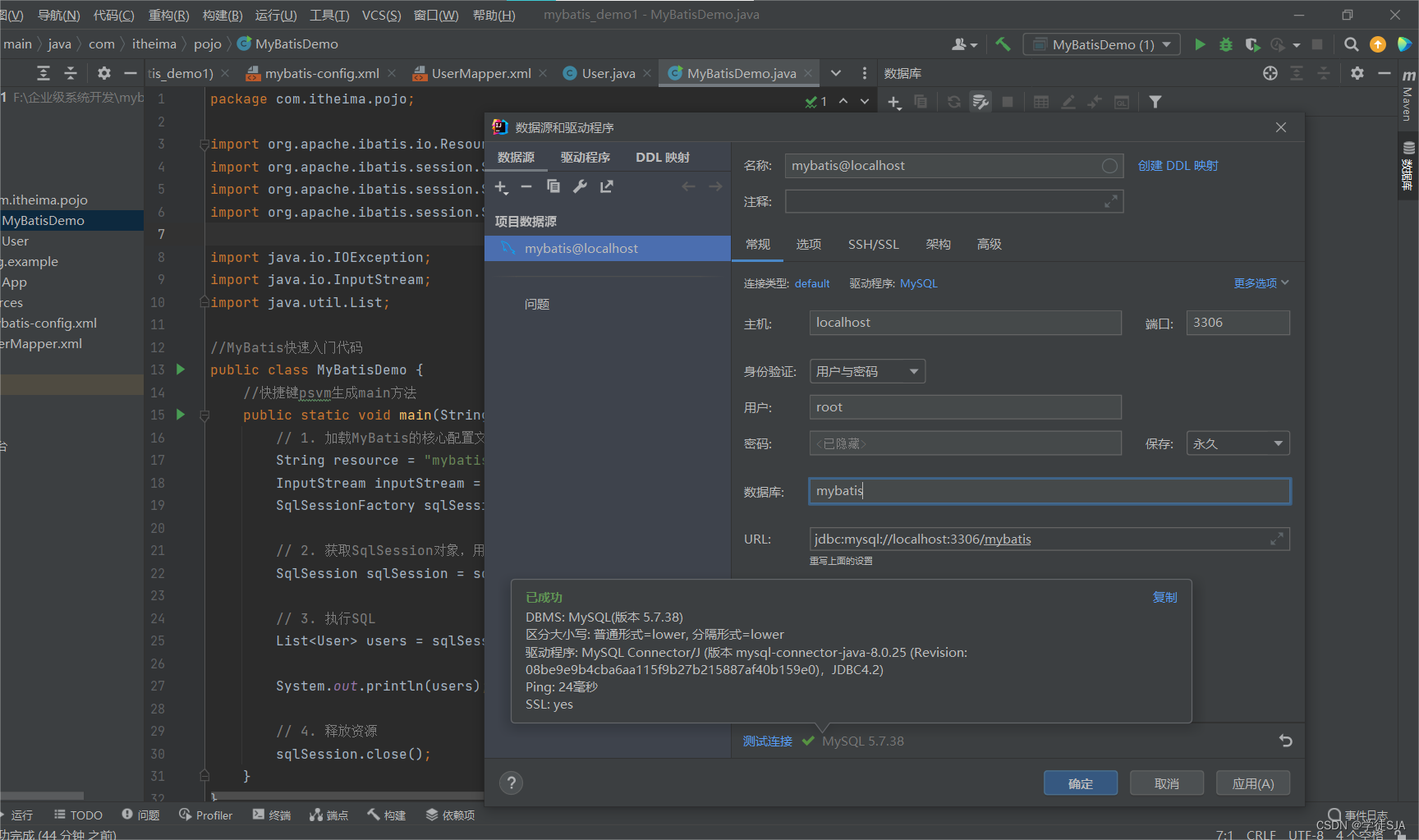Open the run-with-profiler dropdown arrow
The image size is (1419, 840).
pyautogui.click(x=1297, y=45)
